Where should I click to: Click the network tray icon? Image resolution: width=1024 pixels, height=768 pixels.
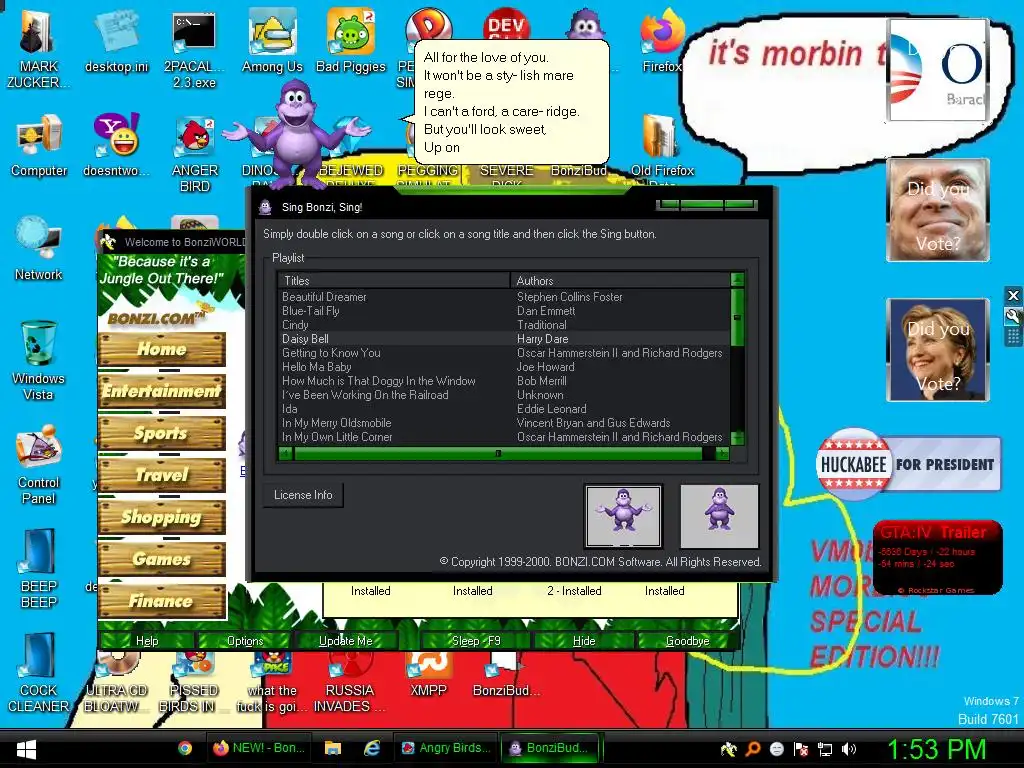[x=825, y=749]
